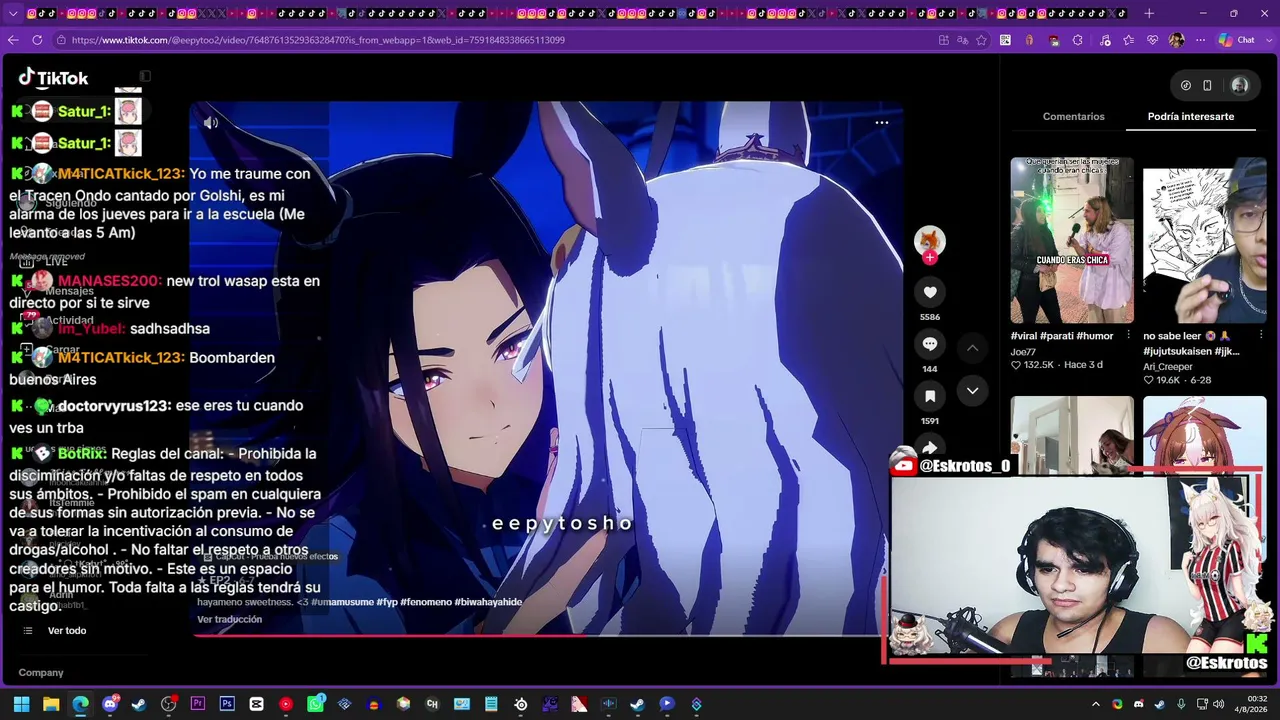Open the QR code extension icon
Screen dimensions: 1280x720
point(1005,40)
